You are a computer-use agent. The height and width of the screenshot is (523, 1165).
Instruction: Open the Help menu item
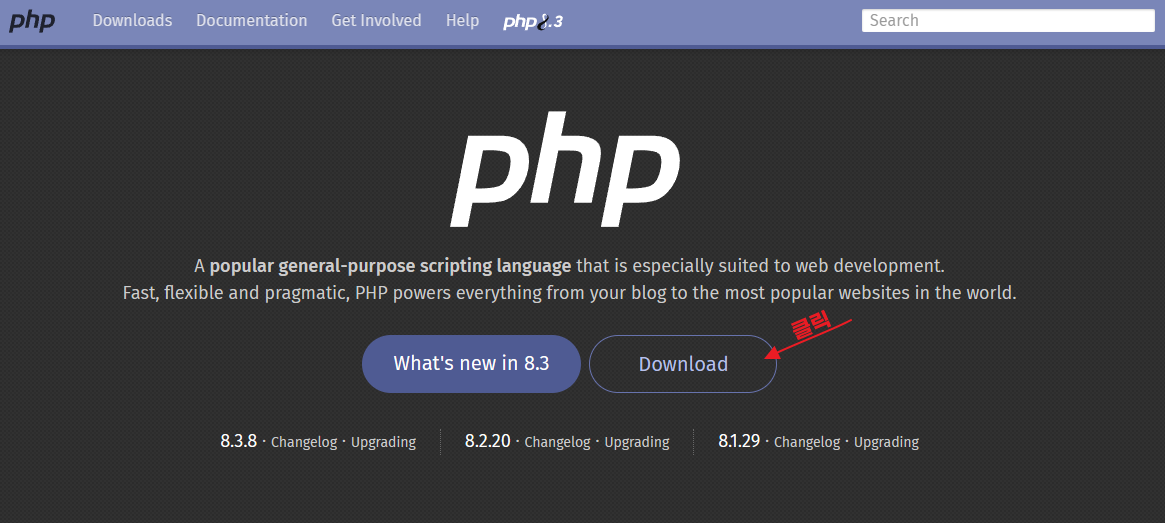click(462, 21)
